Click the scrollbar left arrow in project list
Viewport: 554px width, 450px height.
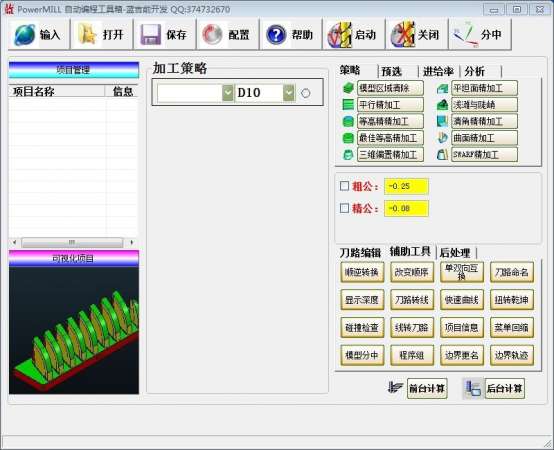14,242
